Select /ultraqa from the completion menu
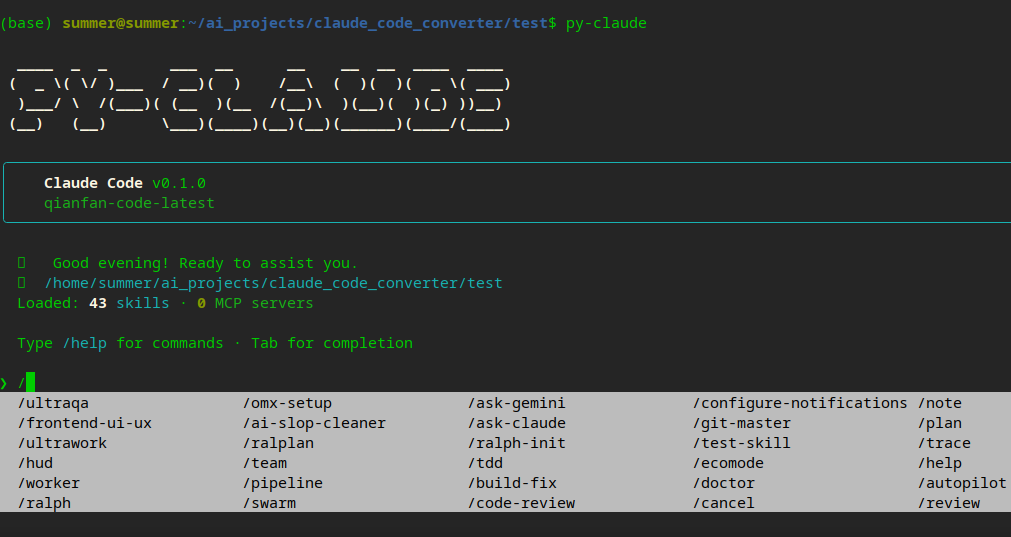Image resolution: width=1011 pixels, height=537 pixels. click(x=54, y=403)
